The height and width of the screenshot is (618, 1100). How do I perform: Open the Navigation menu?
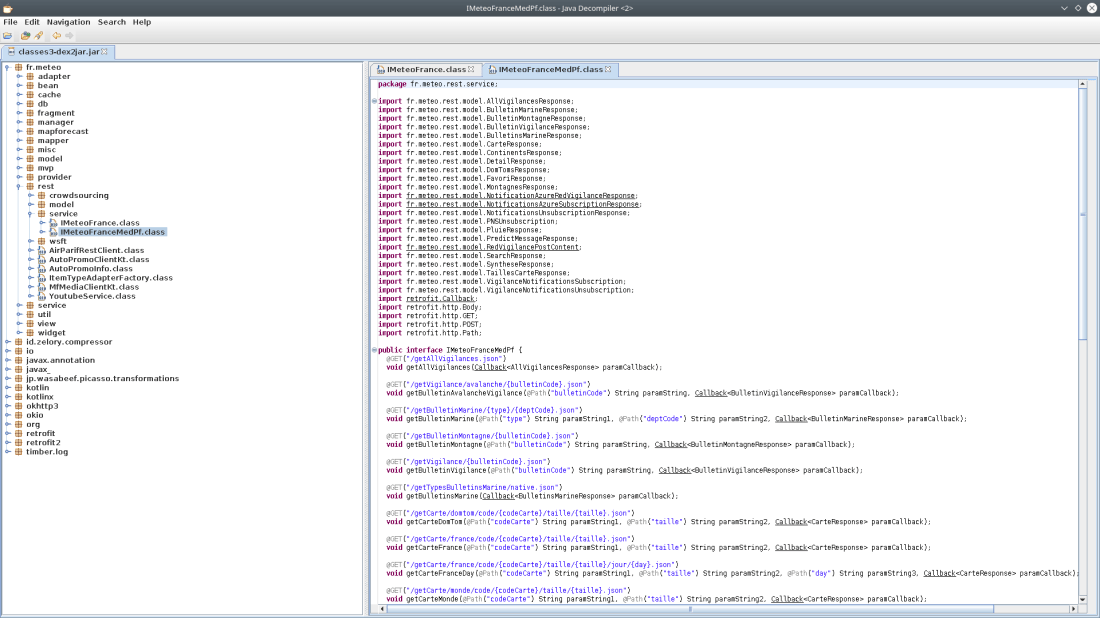click(68, 22)
